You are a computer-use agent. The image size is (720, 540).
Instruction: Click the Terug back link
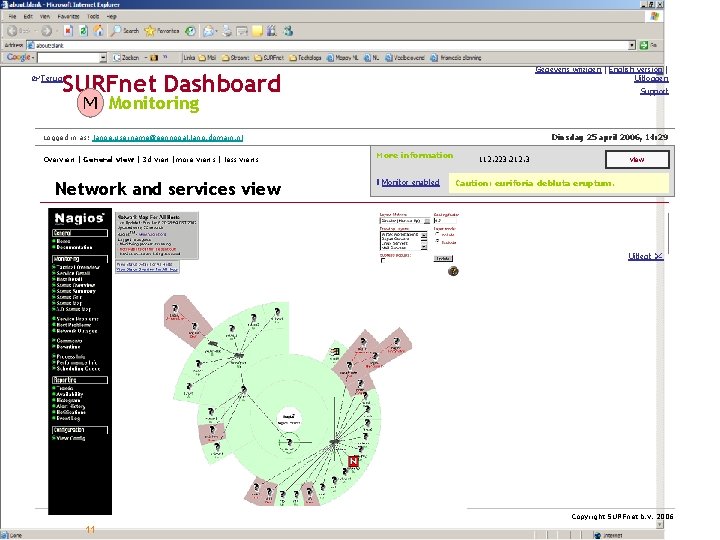click(x=51, y=79)
